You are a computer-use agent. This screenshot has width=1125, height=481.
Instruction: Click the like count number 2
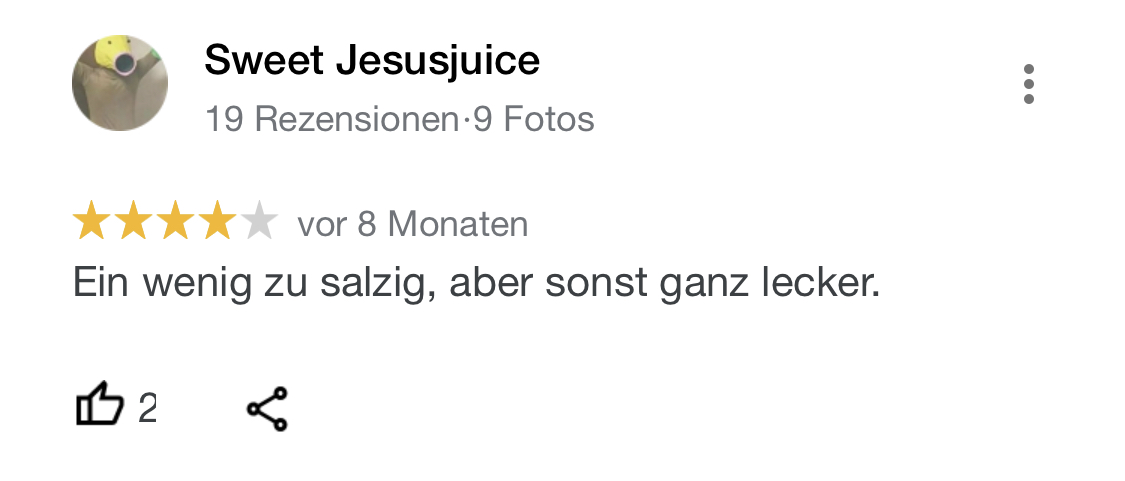[x=147, y=408]
